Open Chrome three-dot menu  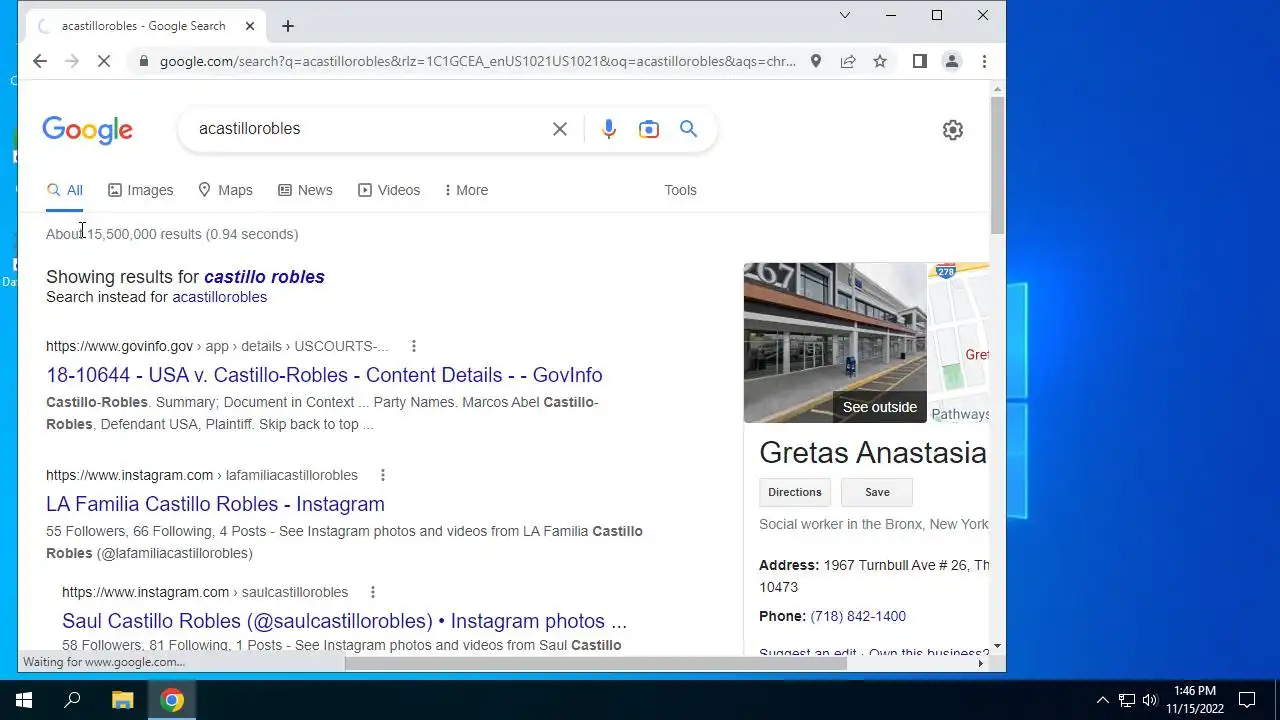pyautogui.click(x=984, y=61)
